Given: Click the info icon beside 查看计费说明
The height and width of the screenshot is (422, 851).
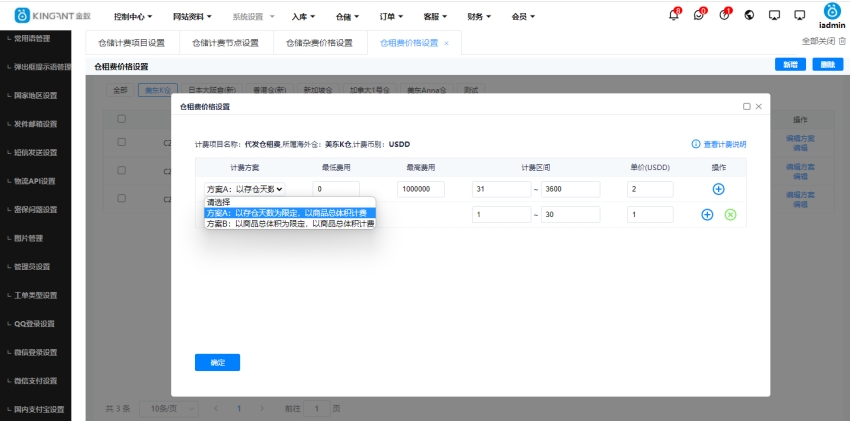Looking at the screenshot, I should pyautogui.click(x=696, y=144).
